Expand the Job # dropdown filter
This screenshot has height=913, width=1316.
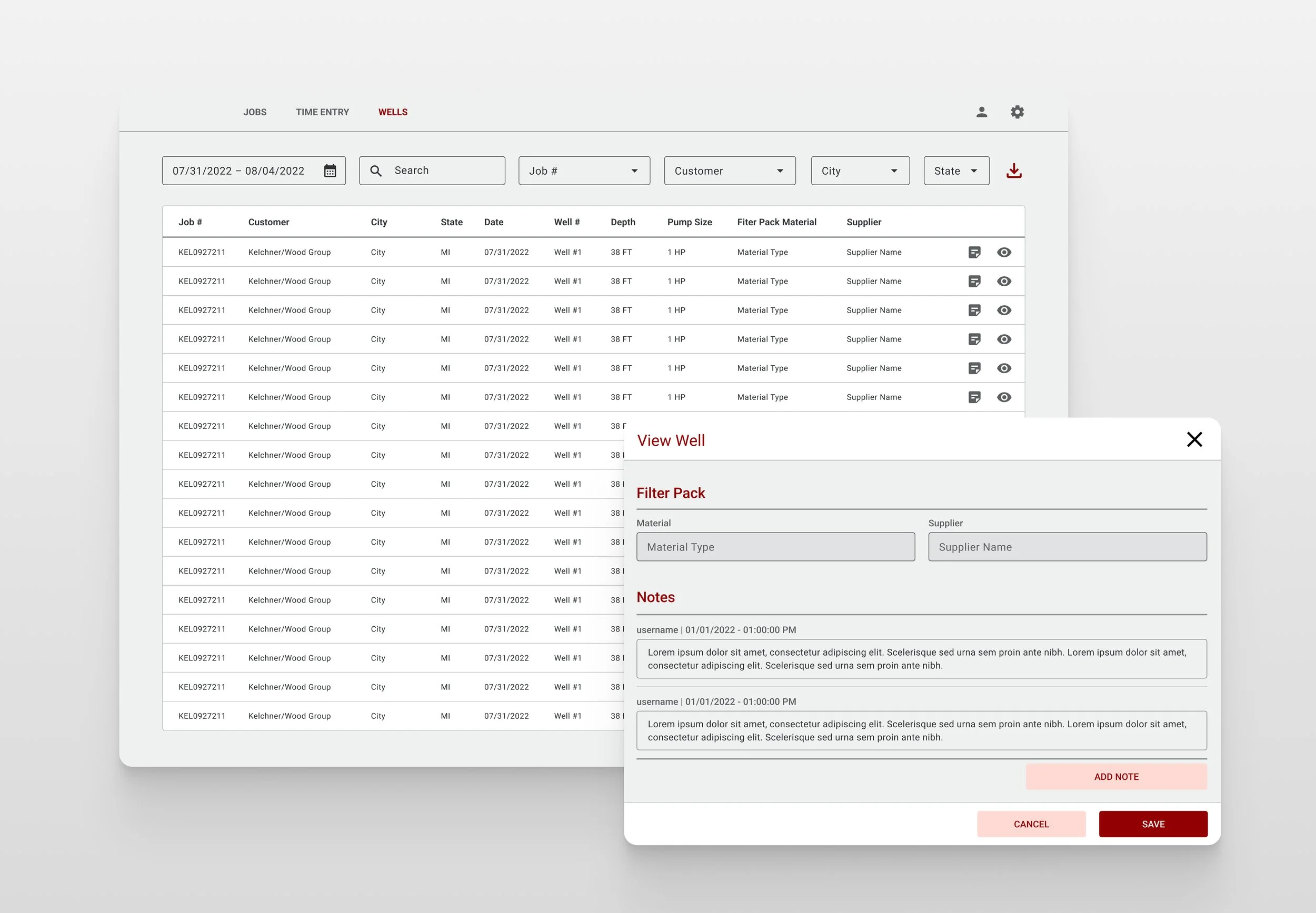coord(584,170)
